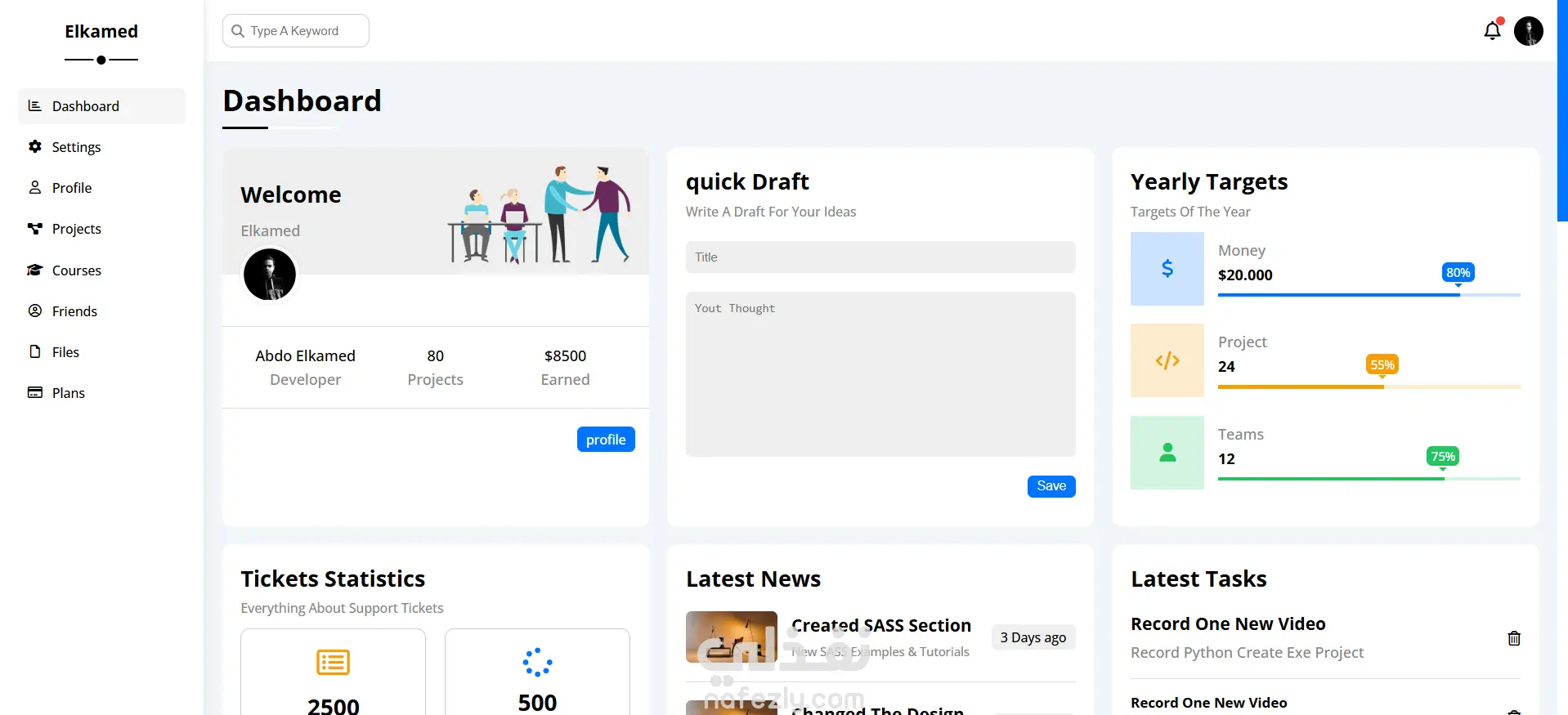Go to Settings in the sidebar
This screenshot has height=715, width=1568.
click(102, 147)
